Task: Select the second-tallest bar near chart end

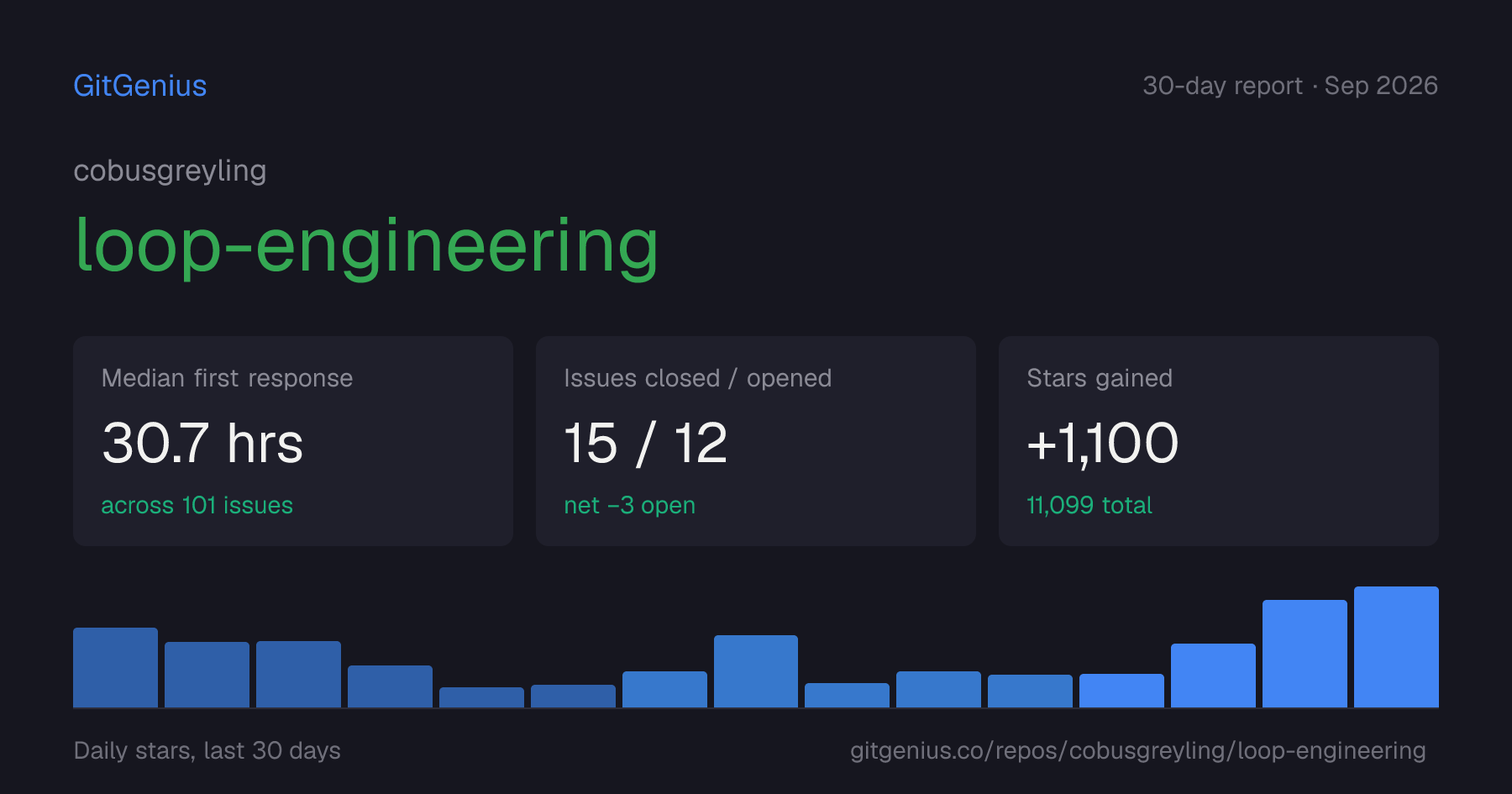Action: [x=1305, y=654]
